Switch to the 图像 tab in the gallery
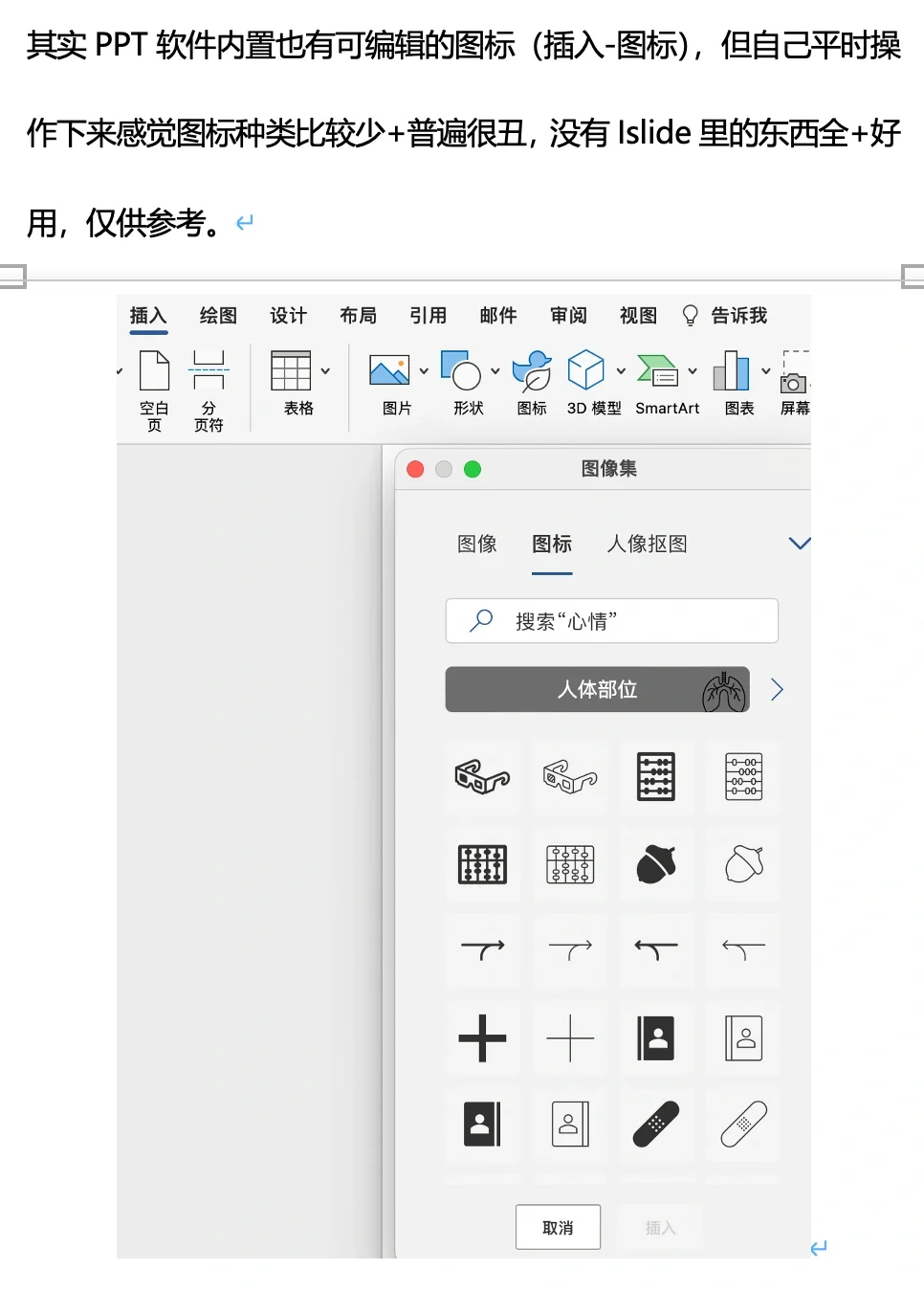The width and height of the screenshot is (924, 1292). tap(476, 544)
